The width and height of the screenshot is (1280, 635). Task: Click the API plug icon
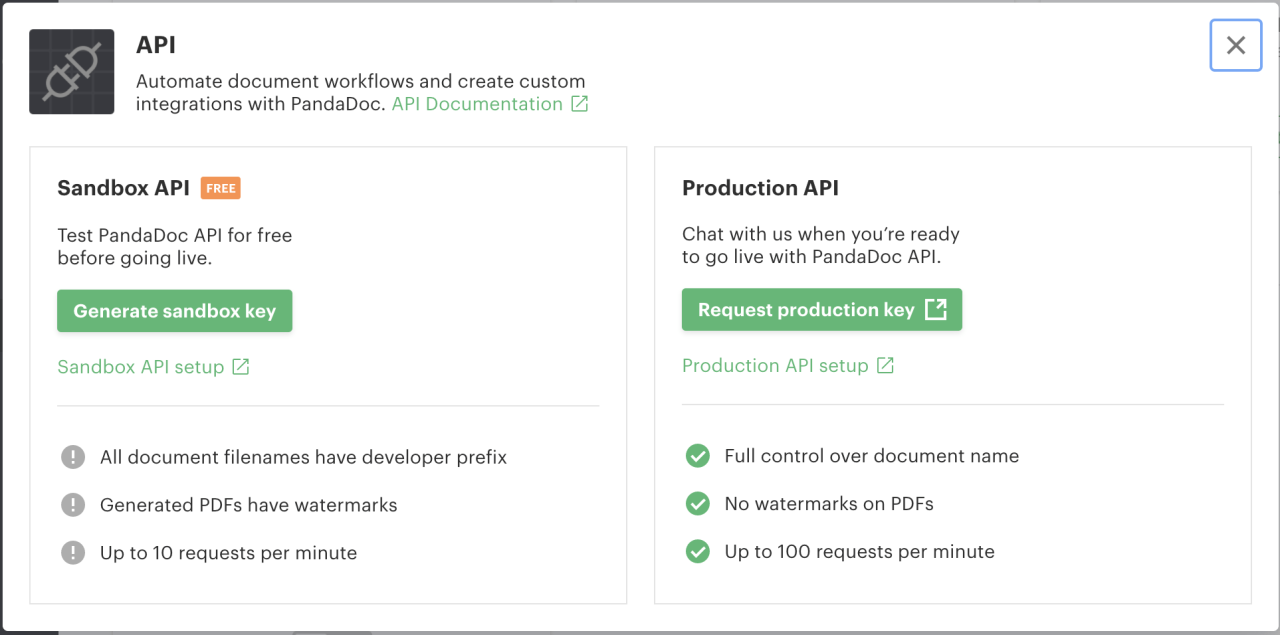[72, 71]
